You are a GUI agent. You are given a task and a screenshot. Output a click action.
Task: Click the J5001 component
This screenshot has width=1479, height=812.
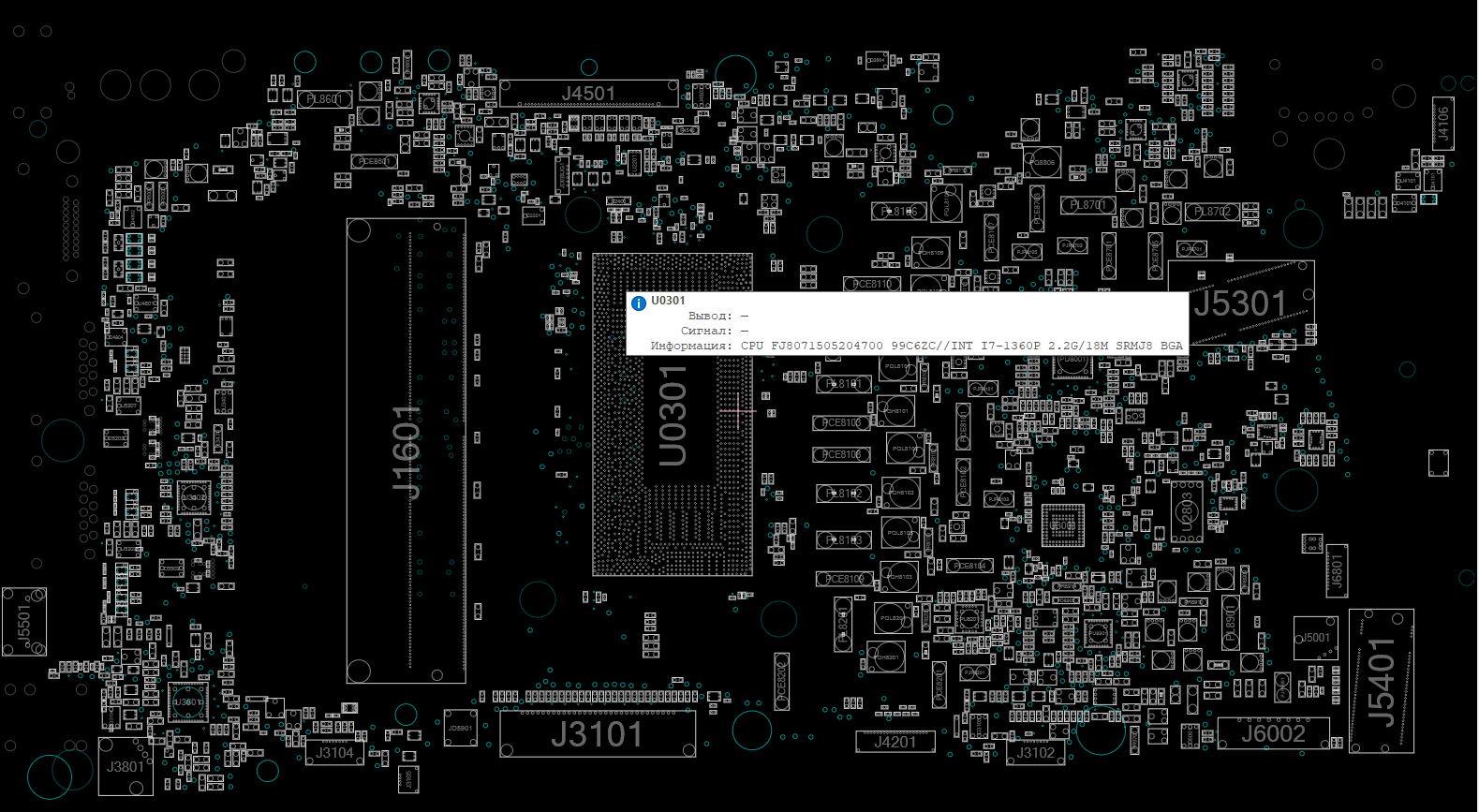pos(1315,638)
